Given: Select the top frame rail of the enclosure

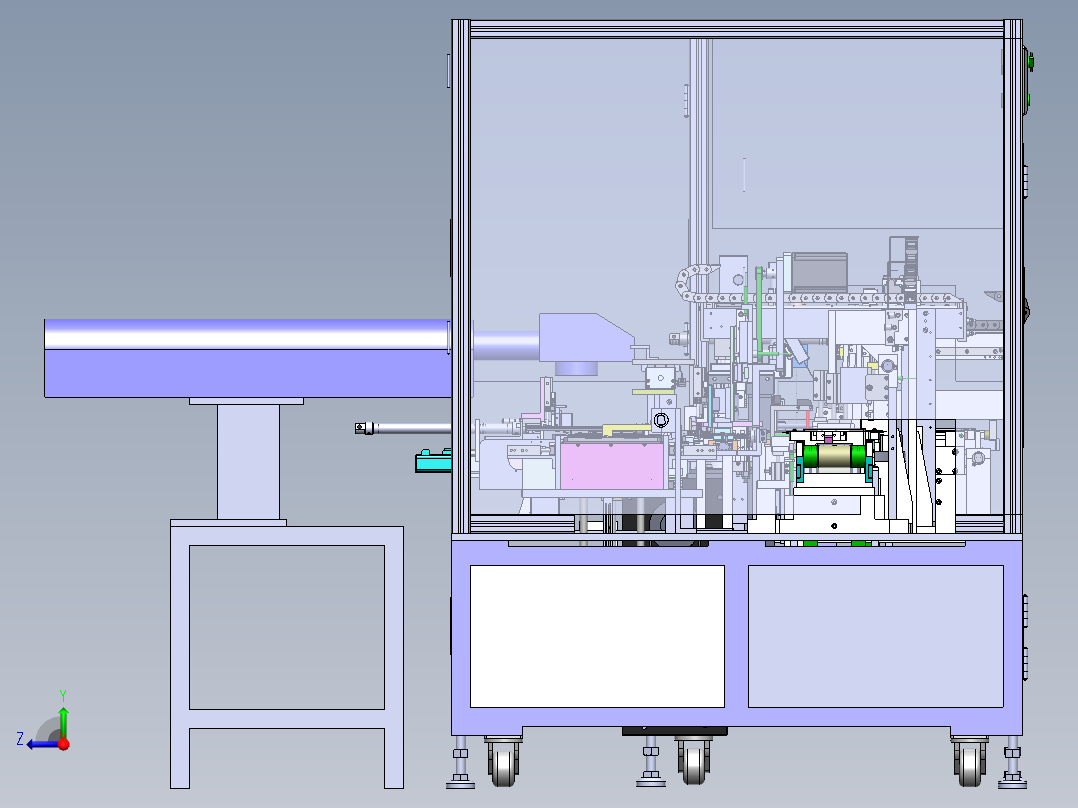Looking at the screenshot, I should (737, 29).
